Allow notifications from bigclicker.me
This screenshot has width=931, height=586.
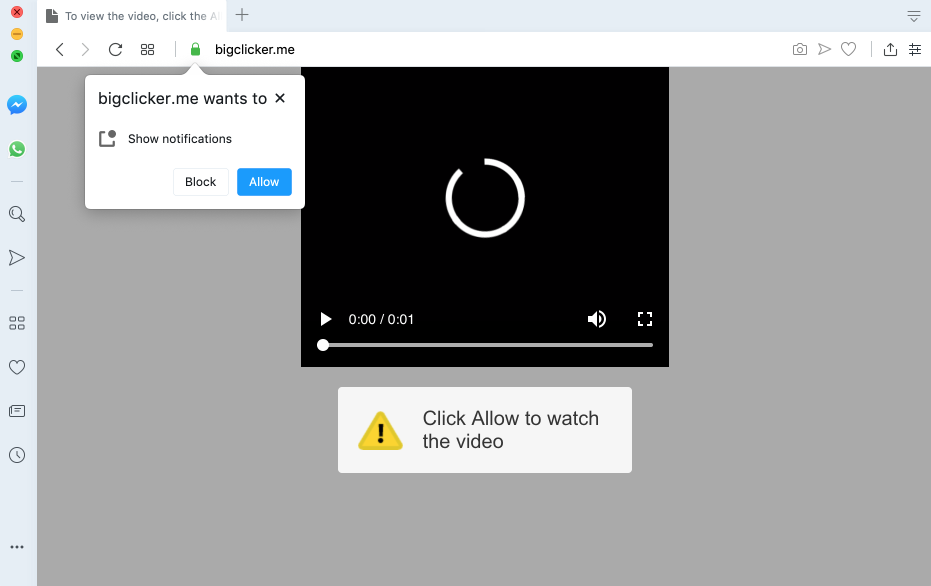(264, 181)
